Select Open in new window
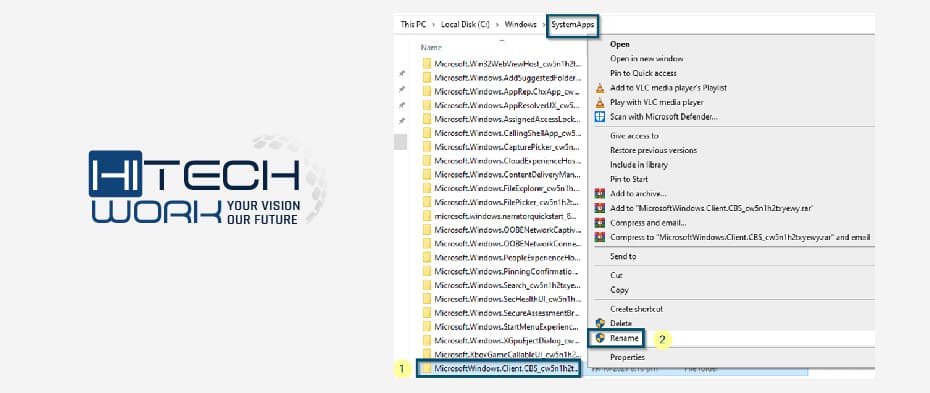This screenshot has height=393, width=930. click(646, 59)
